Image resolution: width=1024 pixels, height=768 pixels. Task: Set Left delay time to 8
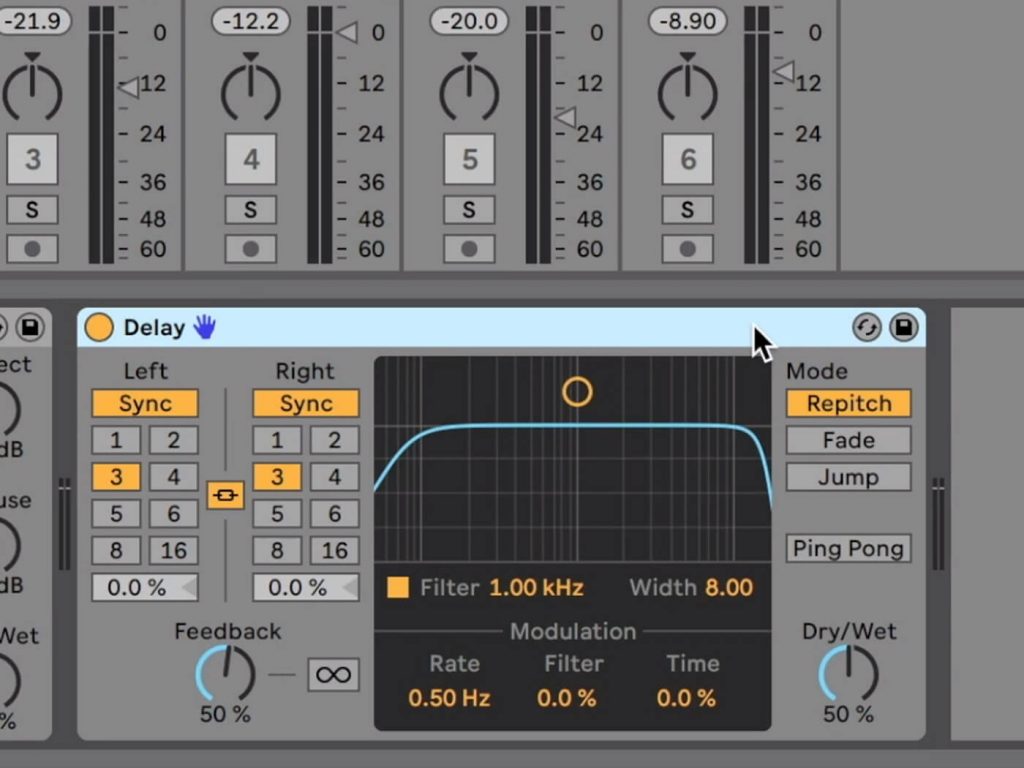coord(116,551)
